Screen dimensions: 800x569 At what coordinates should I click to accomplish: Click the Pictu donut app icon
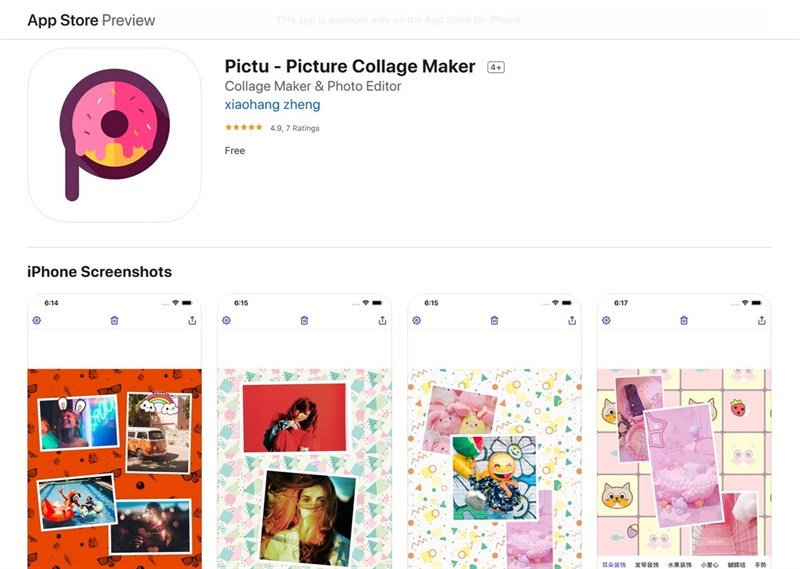tap(114, 135)
